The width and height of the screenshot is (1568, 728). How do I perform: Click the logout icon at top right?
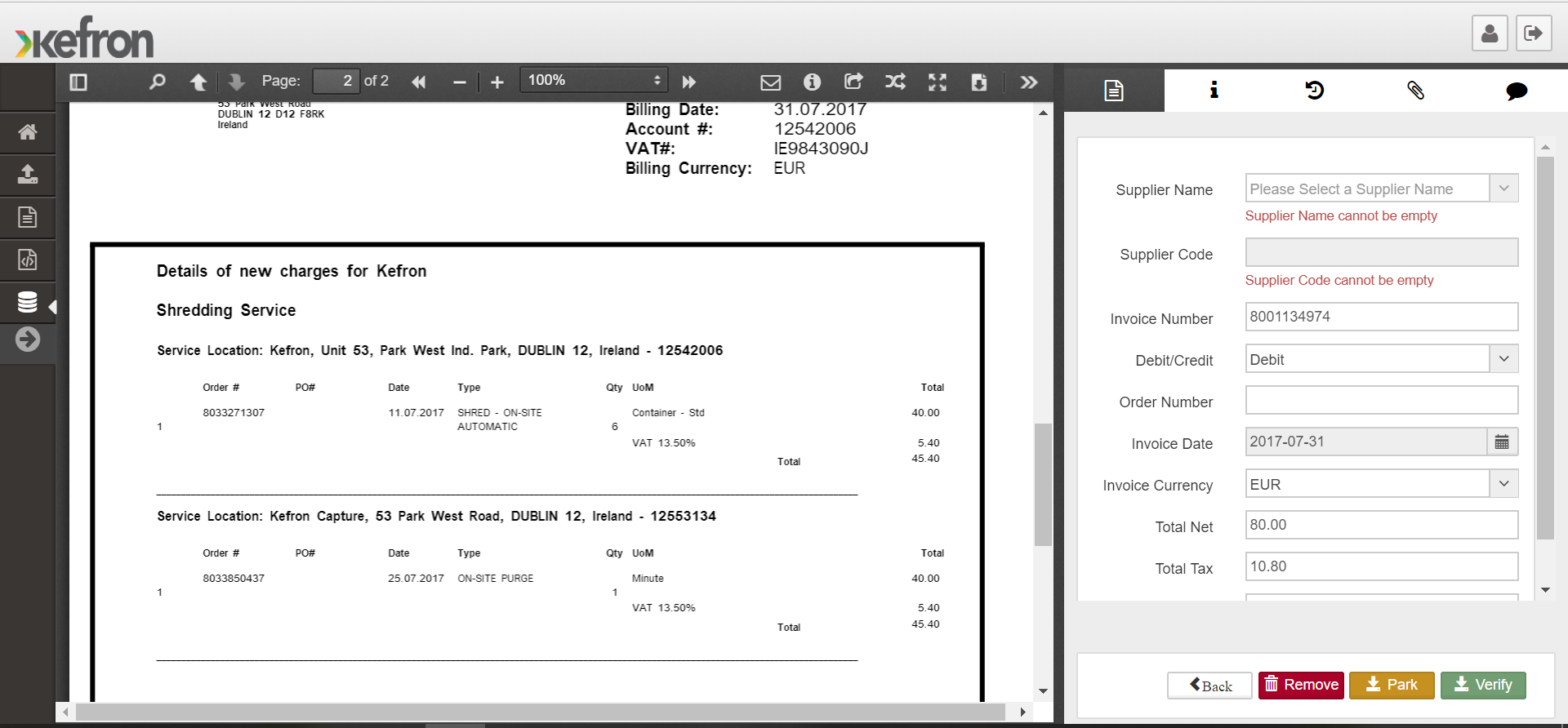[x=1534, y=33]
